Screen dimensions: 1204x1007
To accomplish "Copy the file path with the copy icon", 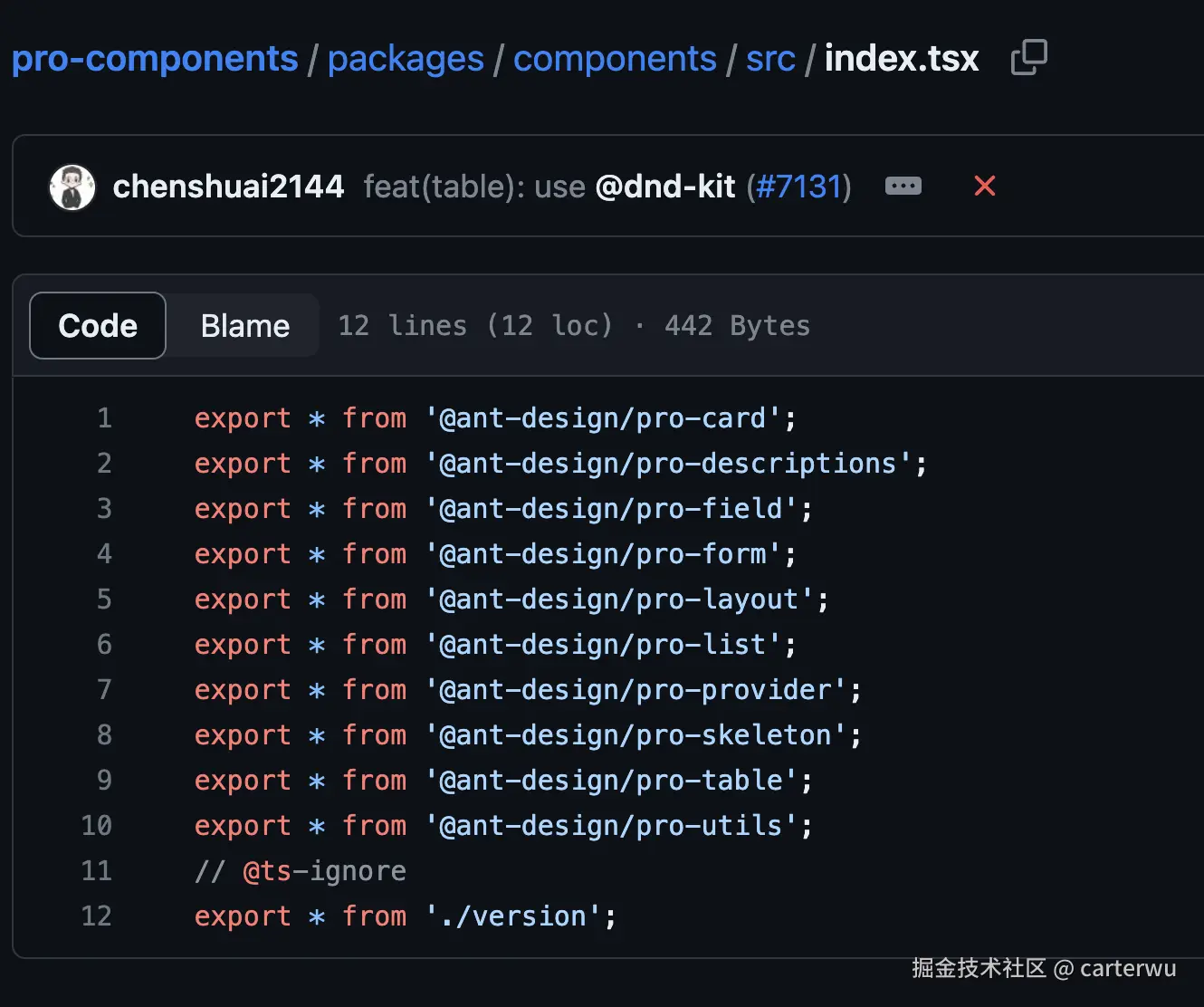I will 1028,58.
